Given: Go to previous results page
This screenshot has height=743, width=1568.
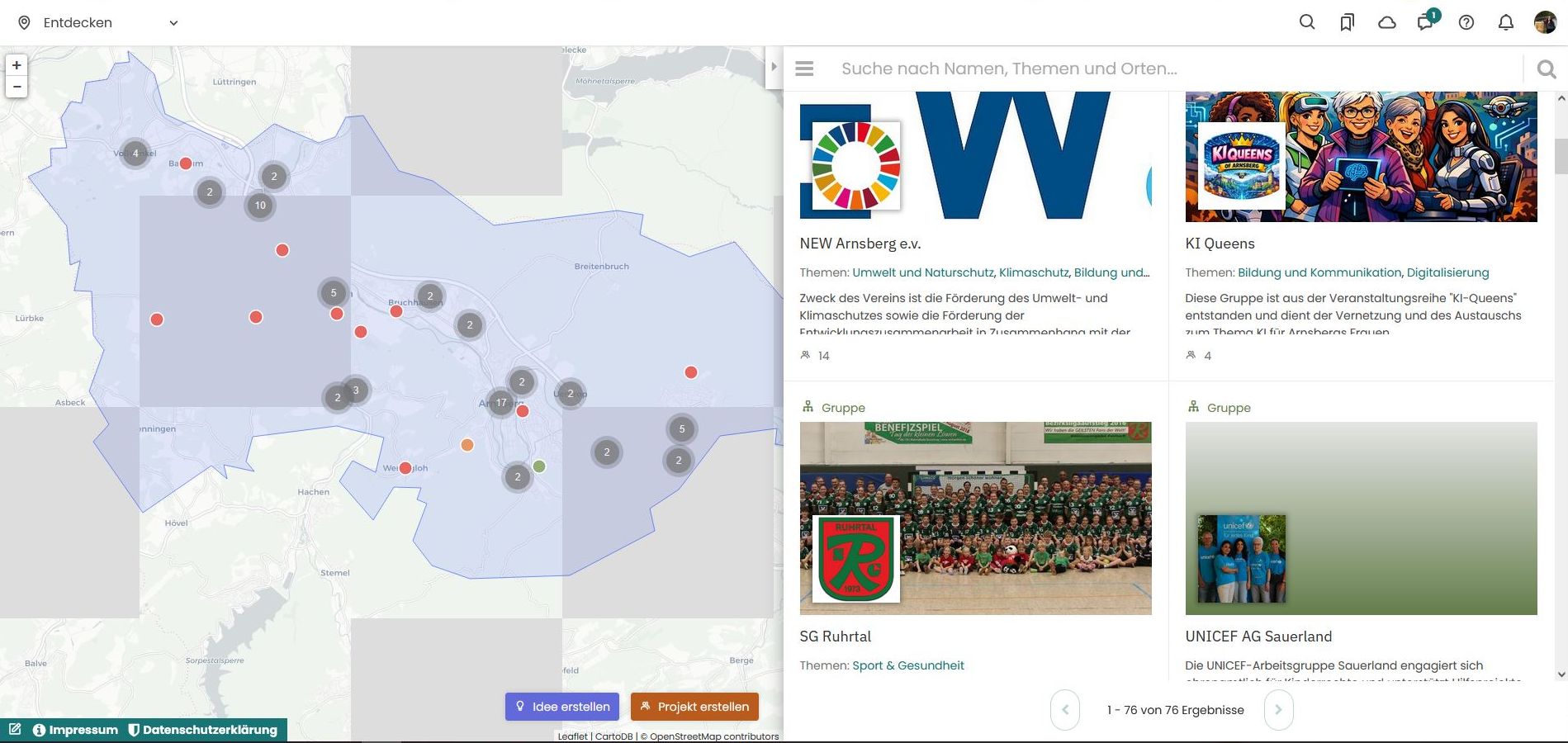Looking at the screenshot, I should [x=1064, y=710].
